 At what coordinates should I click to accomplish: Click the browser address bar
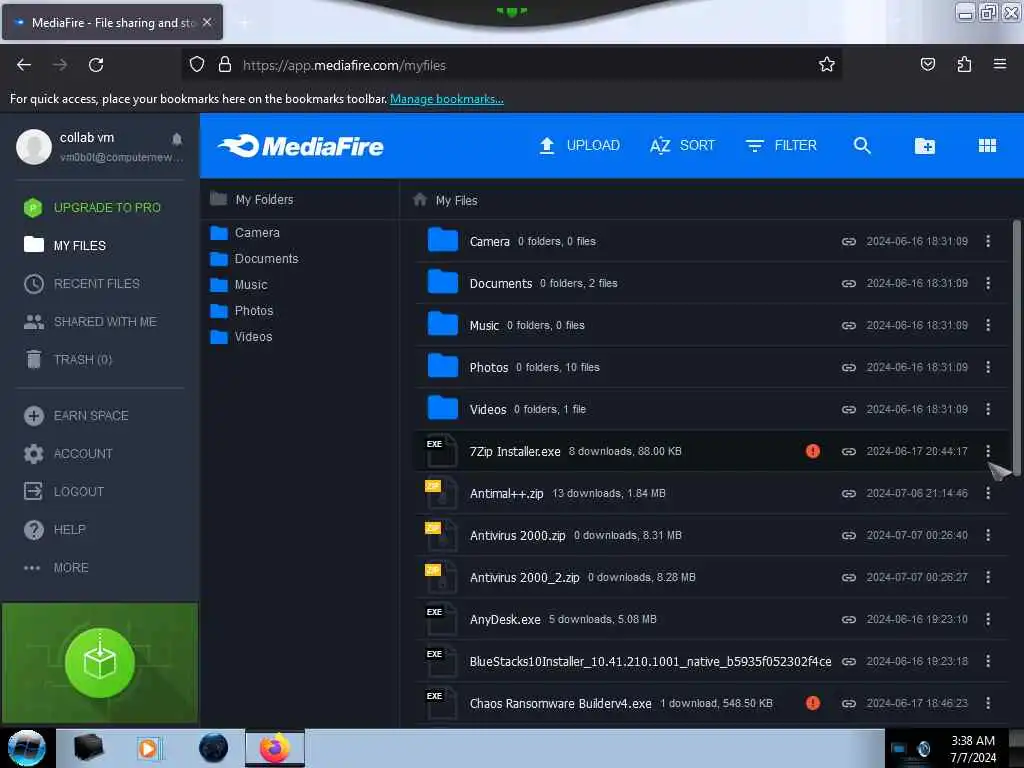[511, 65]
